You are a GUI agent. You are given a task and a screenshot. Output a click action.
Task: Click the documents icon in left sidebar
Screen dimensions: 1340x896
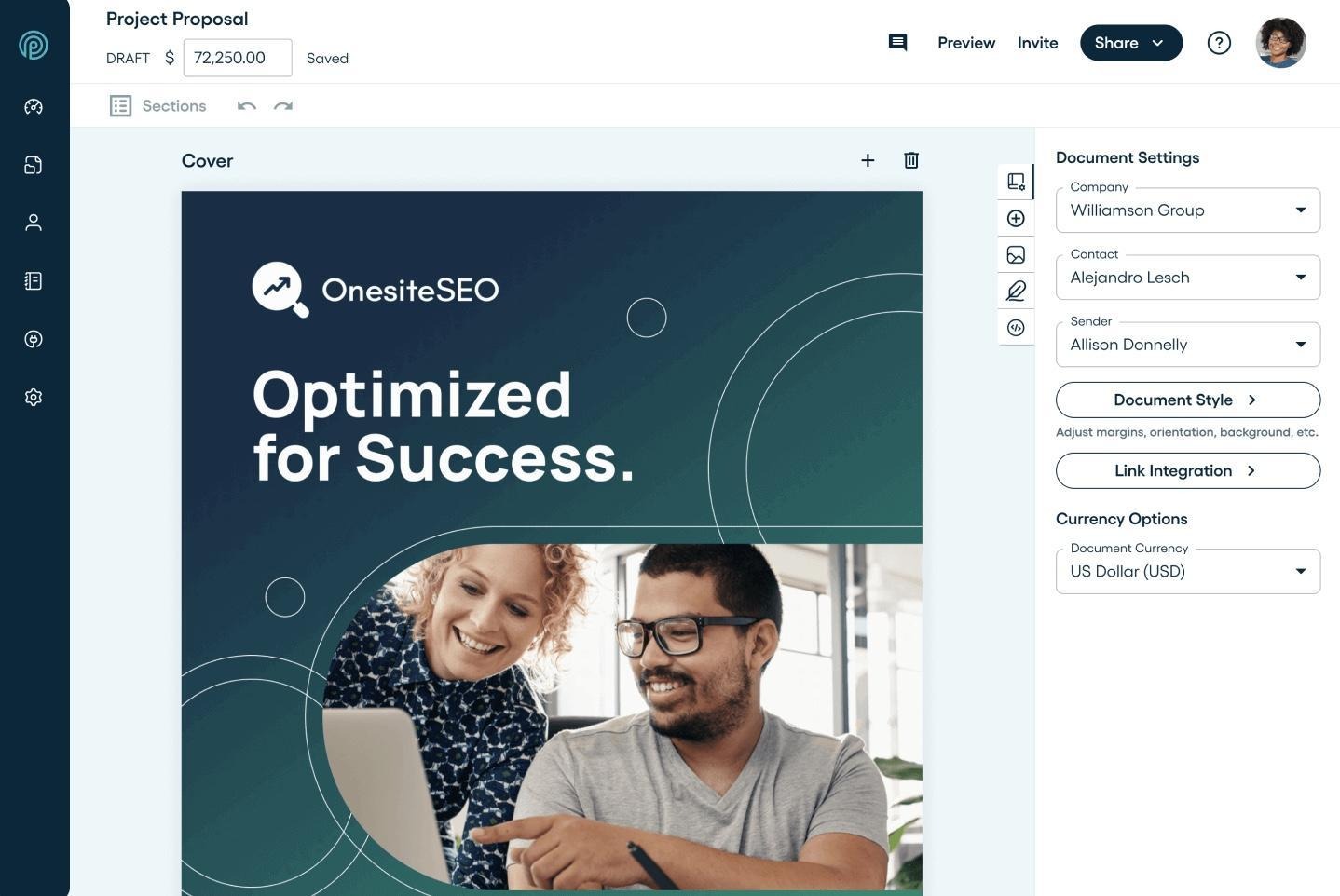34,165
